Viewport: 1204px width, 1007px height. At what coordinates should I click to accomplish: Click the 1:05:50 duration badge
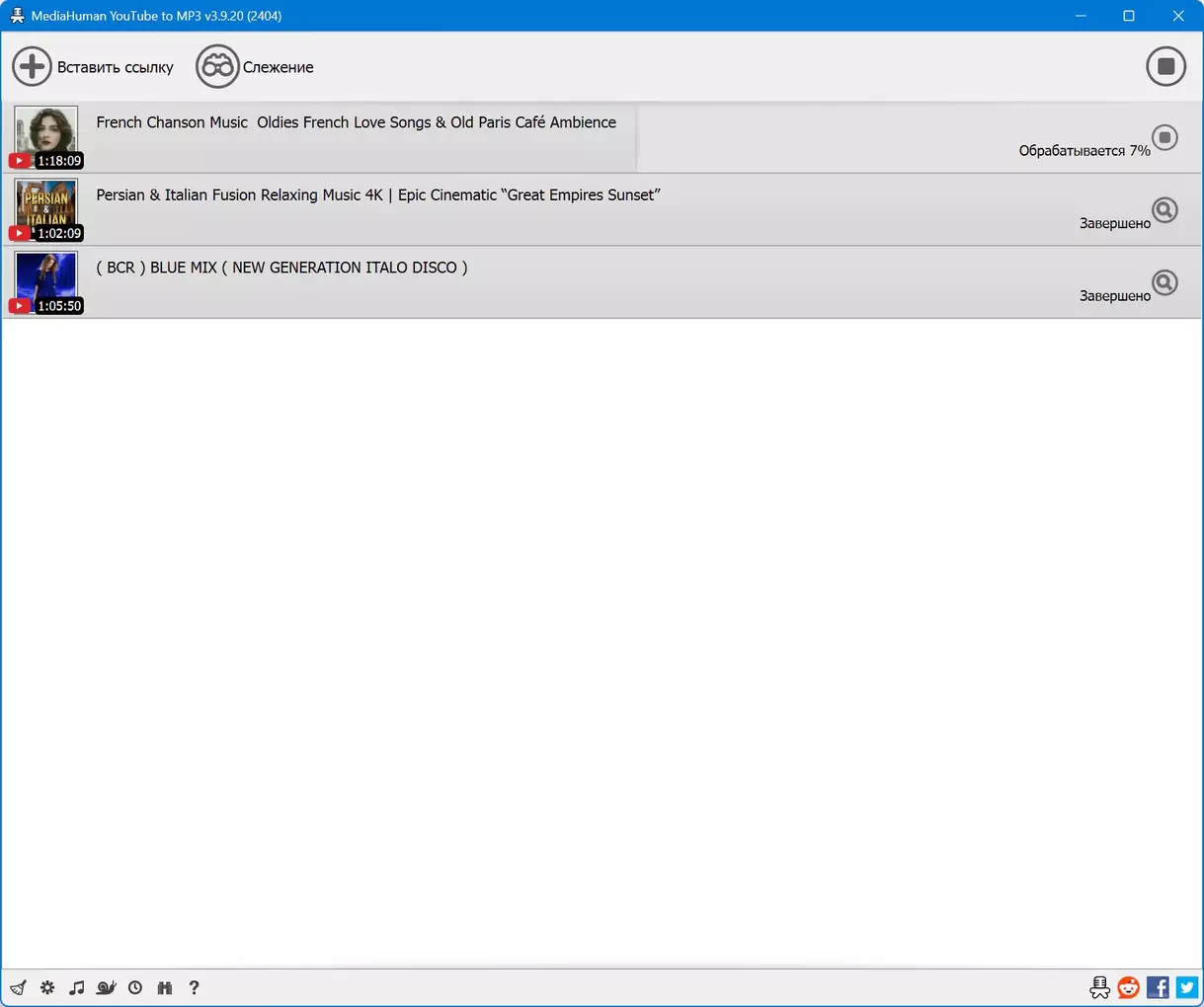[x=59, y=306]
